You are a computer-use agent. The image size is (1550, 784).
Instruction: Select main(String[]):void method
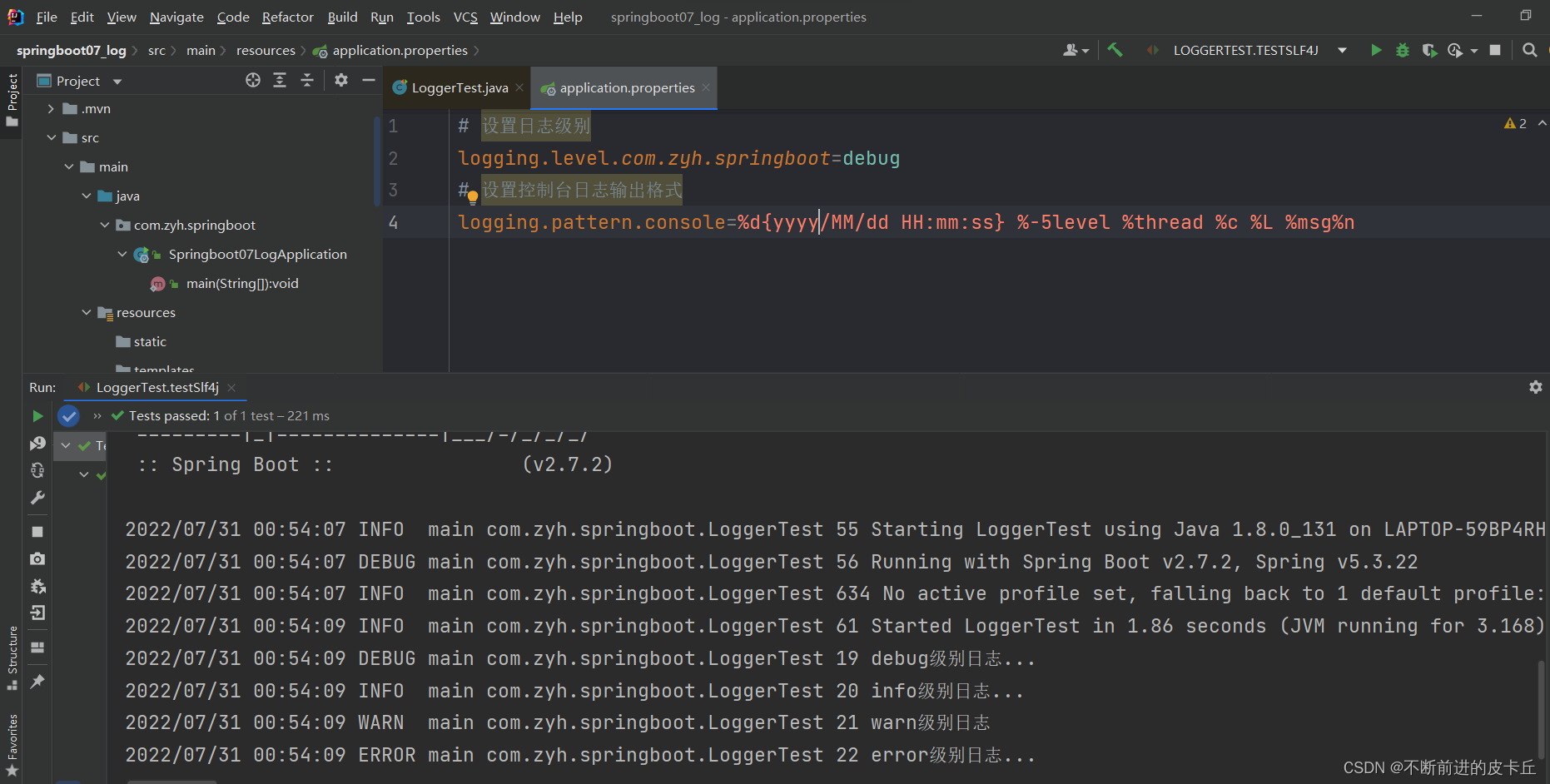pyautogui.click(x=242, y=284)
